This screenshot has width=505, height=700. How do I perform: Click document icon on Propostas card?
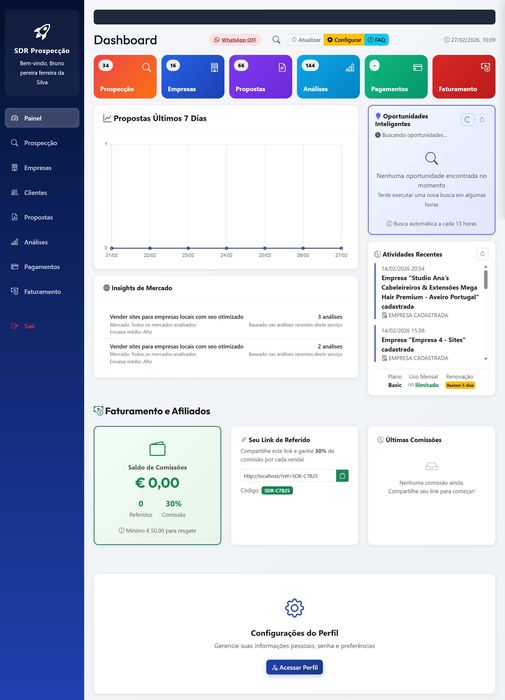click(x=282, y=67)
